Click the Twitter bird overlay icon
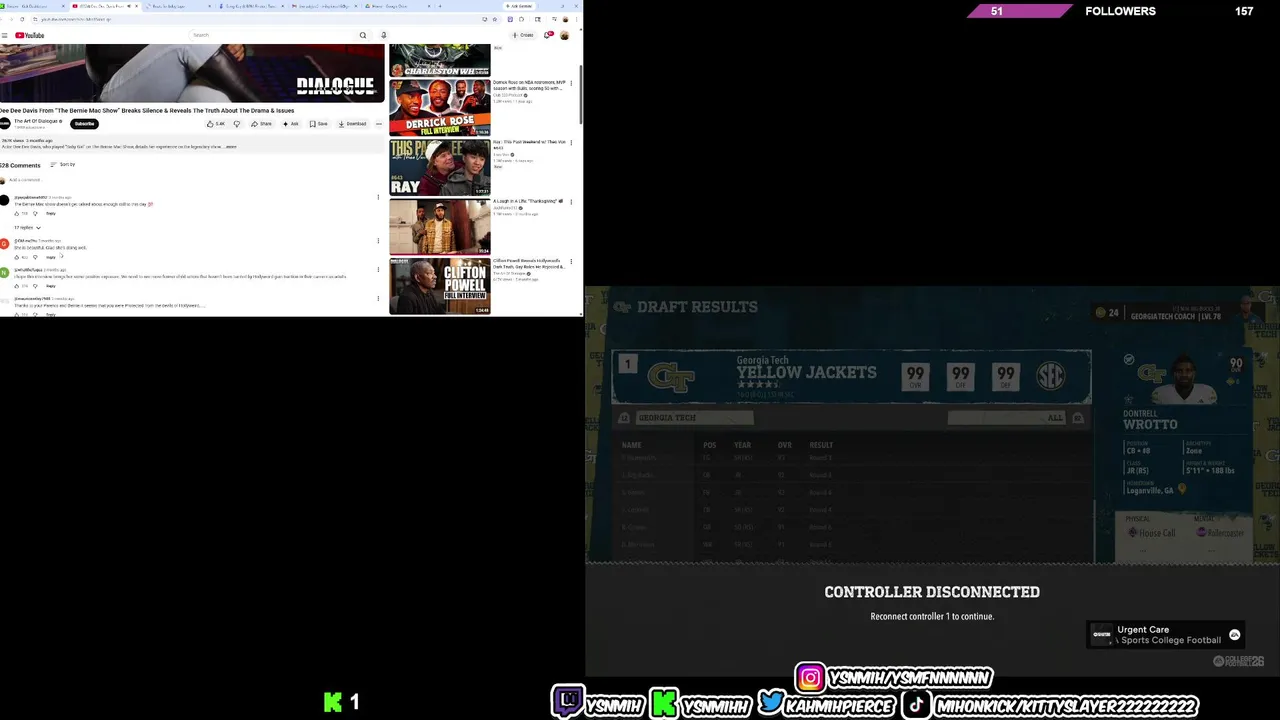Screen dimensions: 1280x720 click(x=770, y=702)
